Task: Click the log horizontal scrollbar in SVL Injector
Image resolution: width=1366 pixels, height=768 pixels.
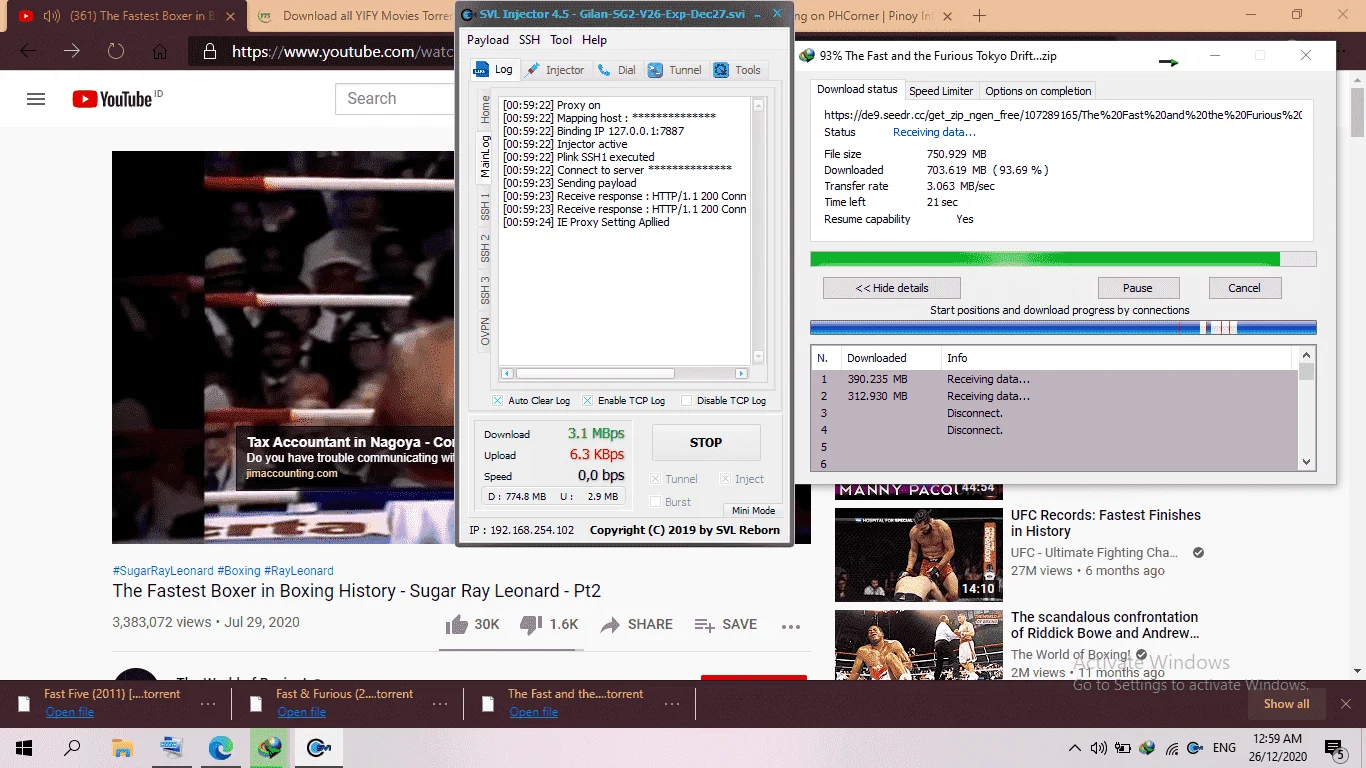Action: tap(624, 373)
